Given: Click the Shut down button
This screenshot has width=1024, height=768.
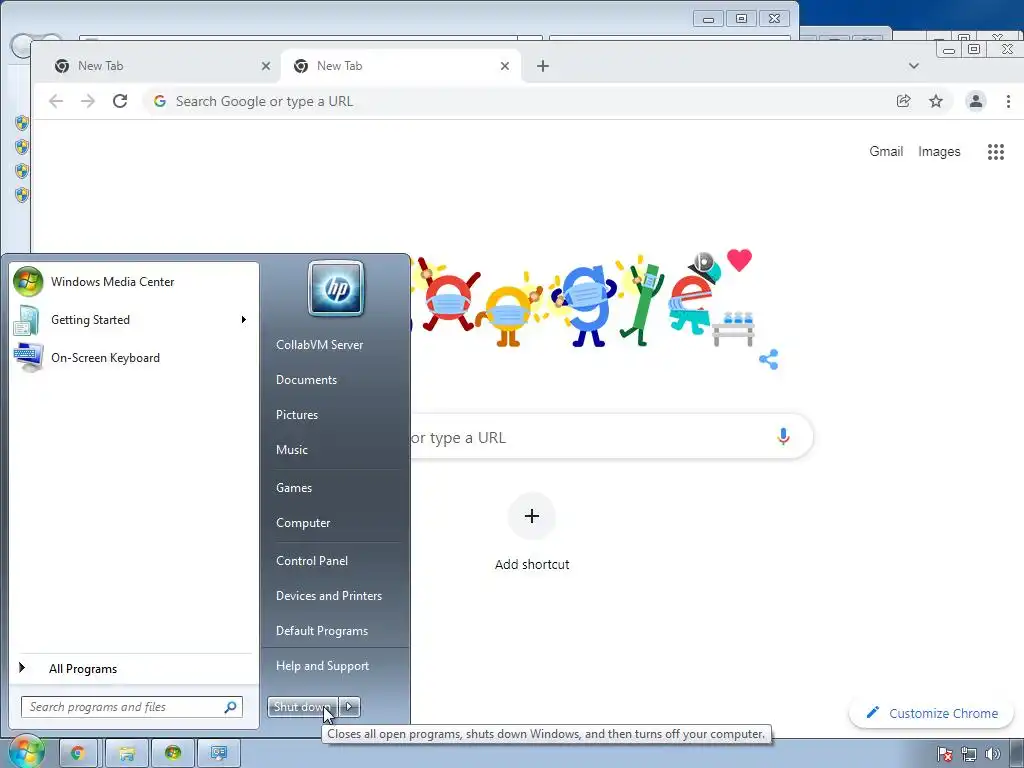Looking at the screenshot, I should (x=302, y=707).
